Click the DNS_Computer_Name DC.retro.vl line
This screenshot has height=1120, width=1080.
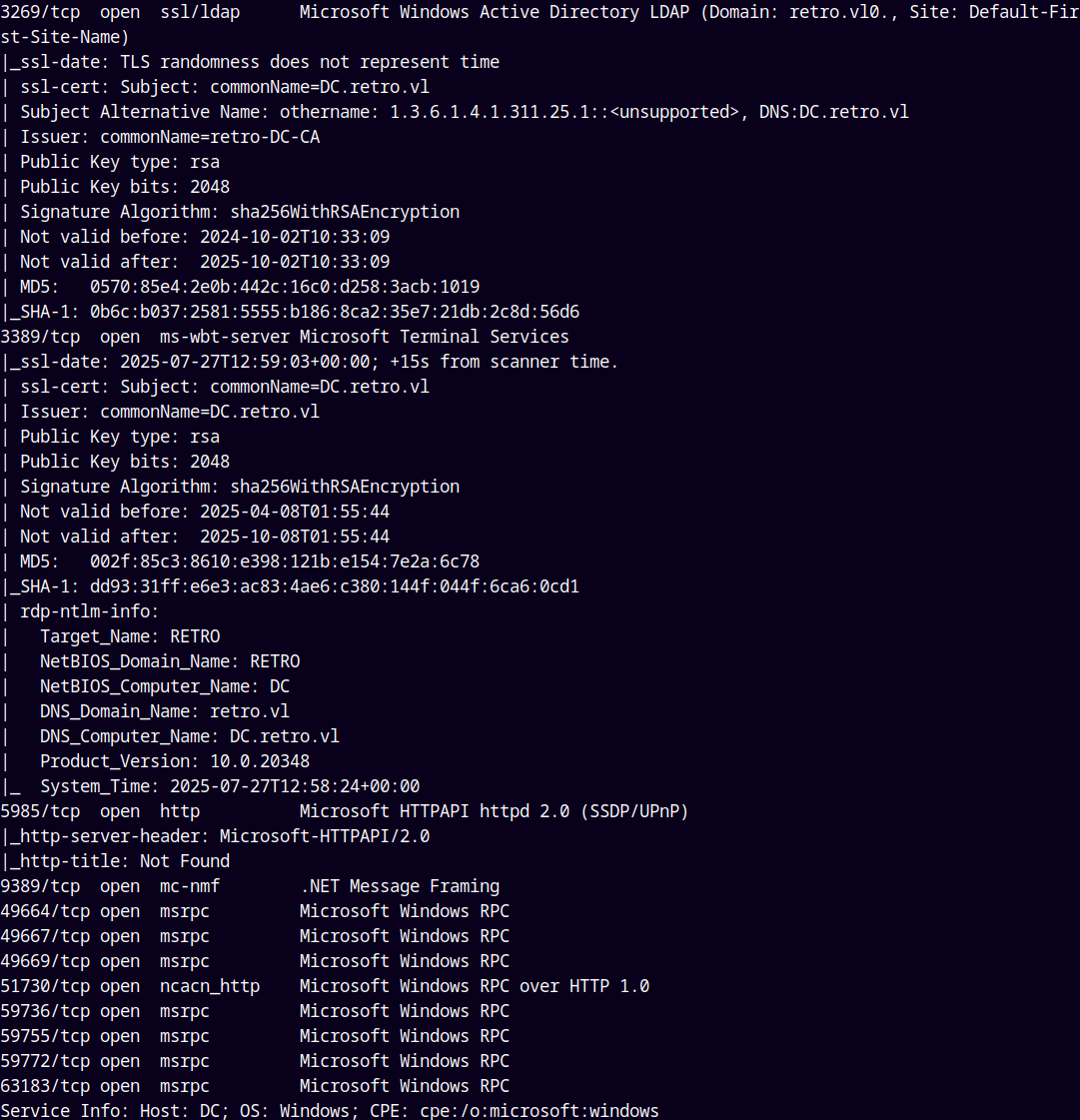pyautogui.click(x=189, y=736)
